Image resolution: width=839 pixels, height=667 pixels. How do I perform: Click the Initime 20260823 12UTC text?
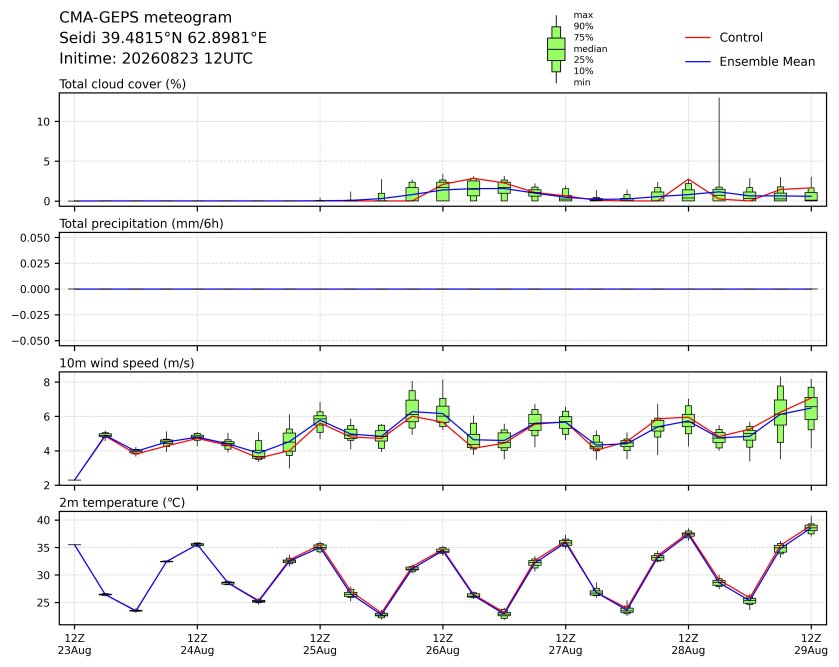point(156,58)
